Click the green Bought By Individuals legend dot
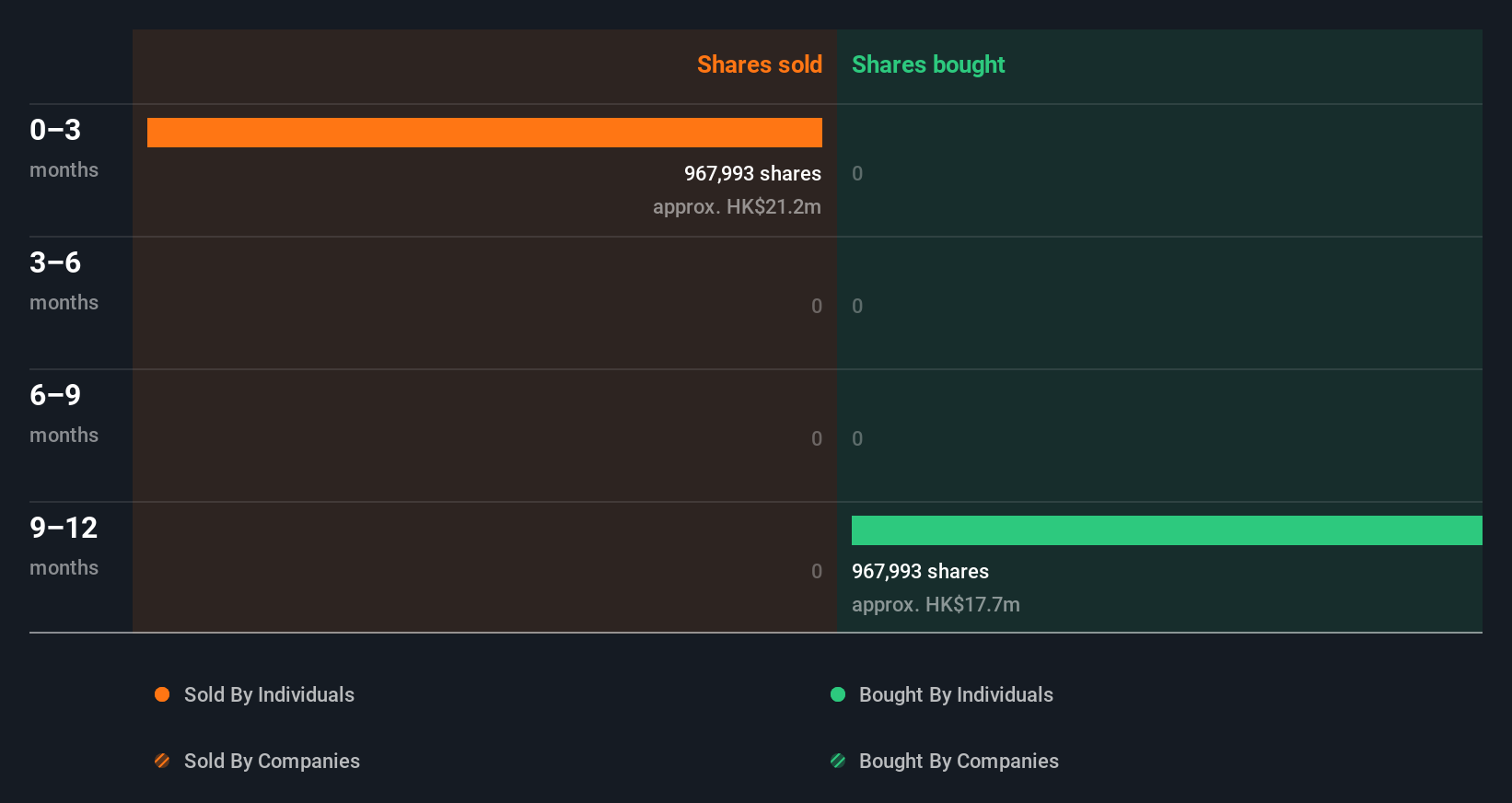1512x803 pixels. coord(838,694)
